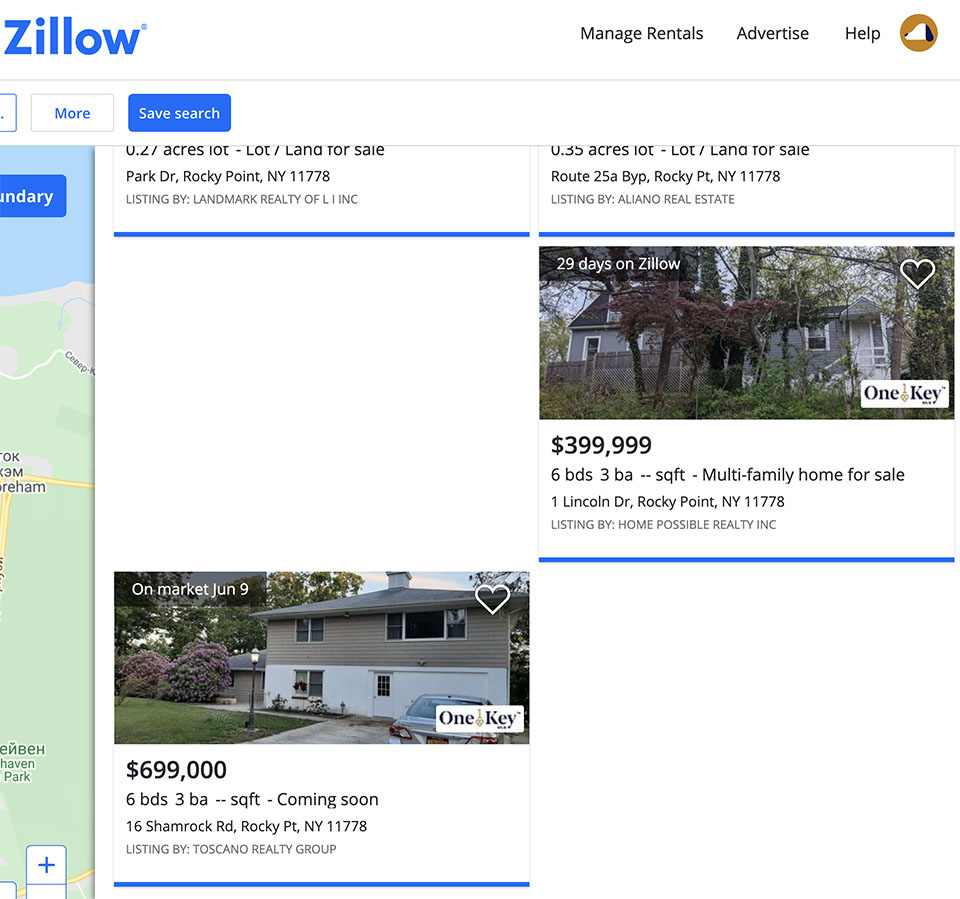This screenshot has height=899, width=960.
Task: Save the 1 Lincoln Dr listing with heart
Action: coord(917,273)
